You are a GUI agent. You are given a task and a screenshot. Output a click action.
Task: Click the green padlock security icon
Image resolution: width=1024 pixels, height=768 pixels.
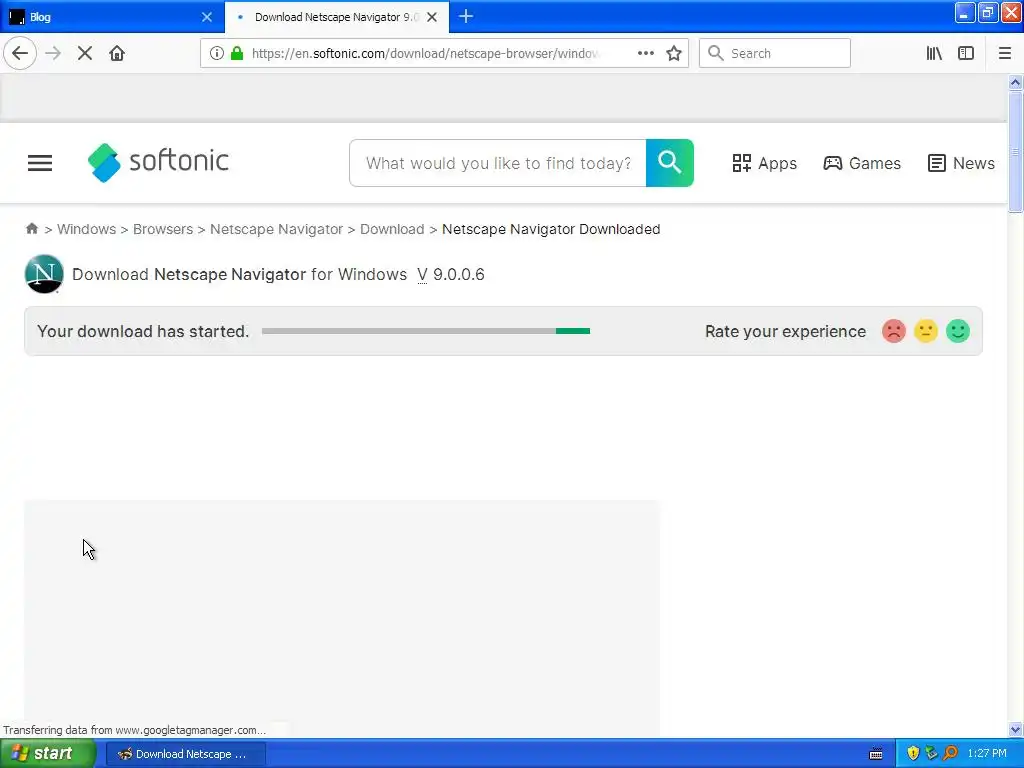(237, 54)
